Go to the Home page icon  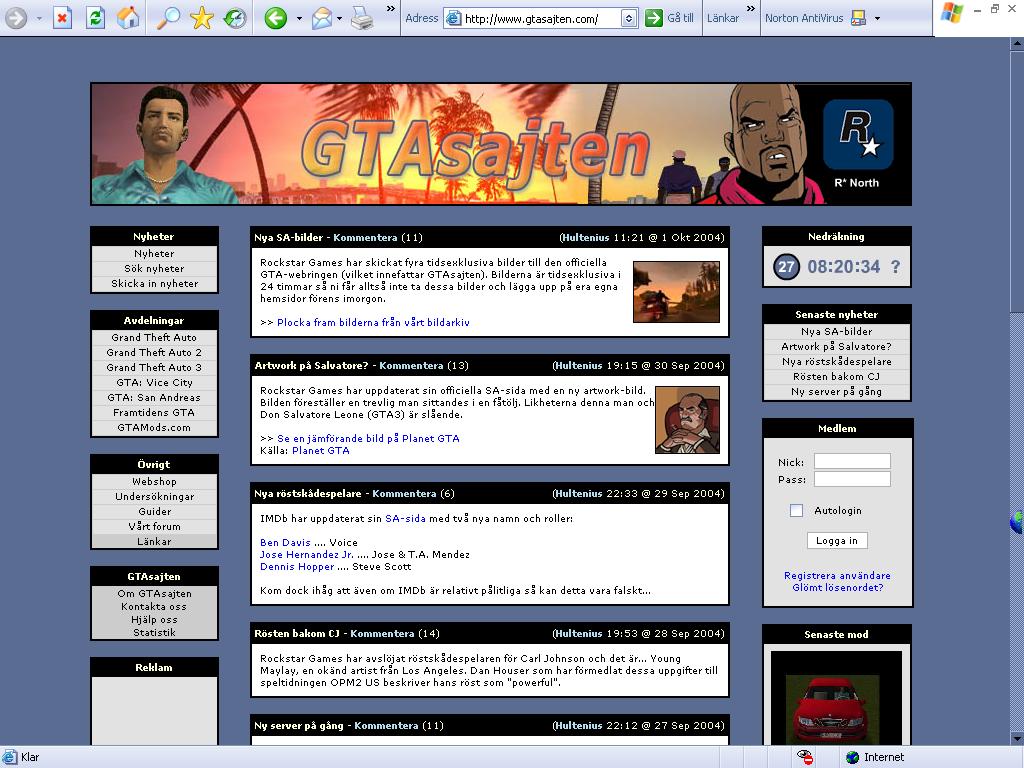pyautogui.click(x=128, y=18)
